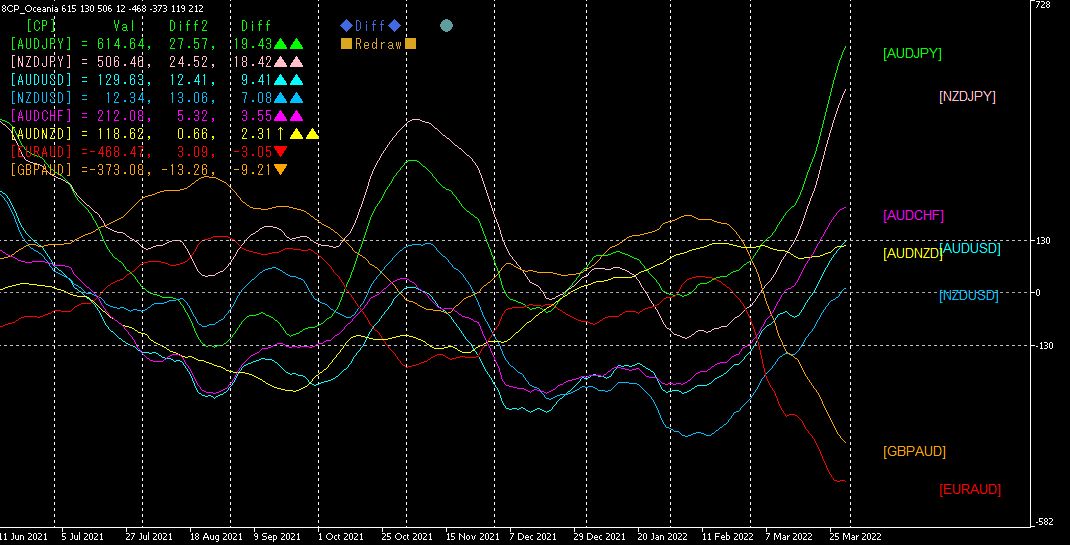Select the [AUDUSD] legend label in the table
Image resolution: width=1070 pixels, height=545 pixels.
41,80
